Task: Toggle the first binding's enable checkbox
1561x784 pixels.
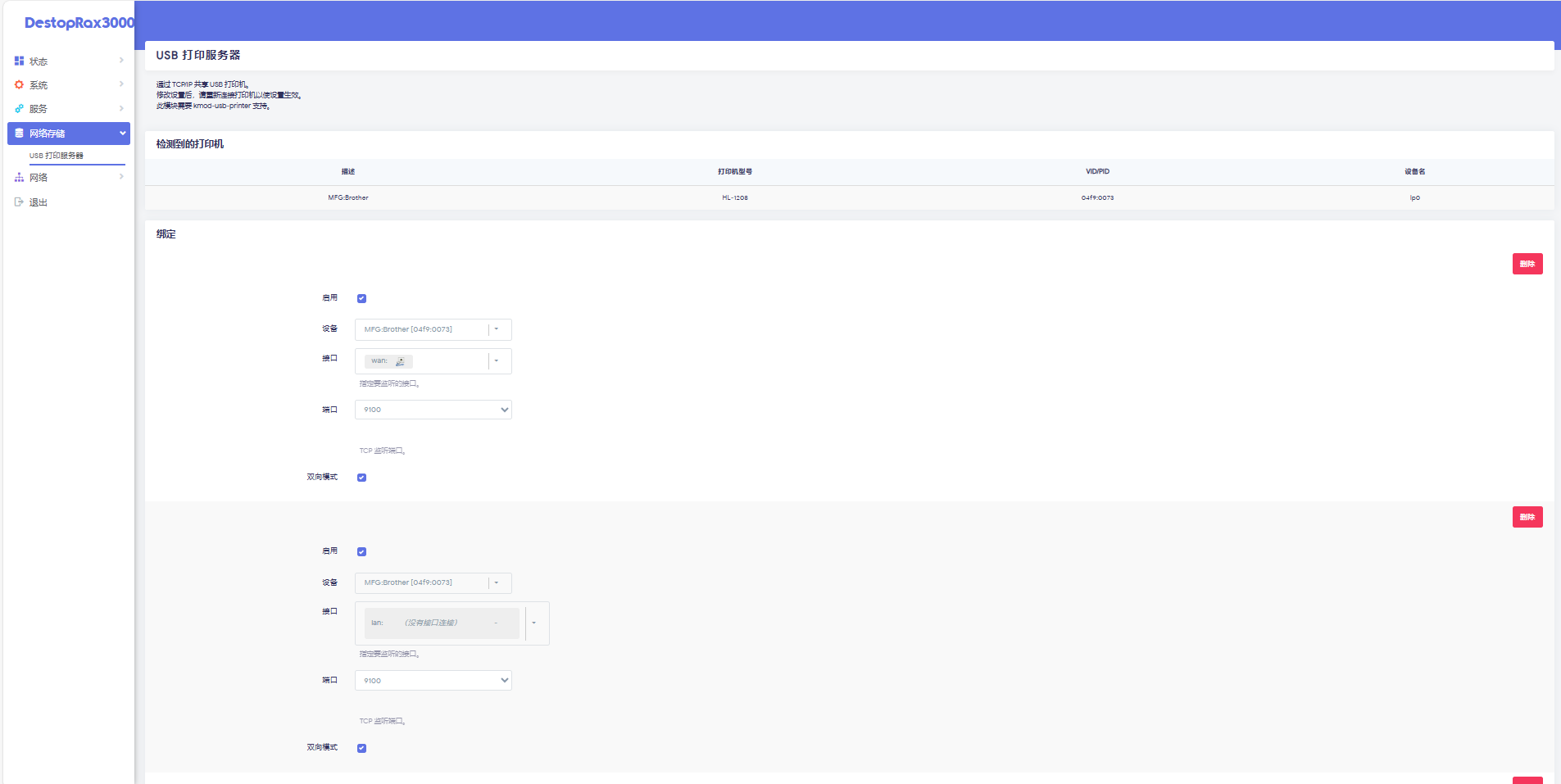Action: point(361,298)
